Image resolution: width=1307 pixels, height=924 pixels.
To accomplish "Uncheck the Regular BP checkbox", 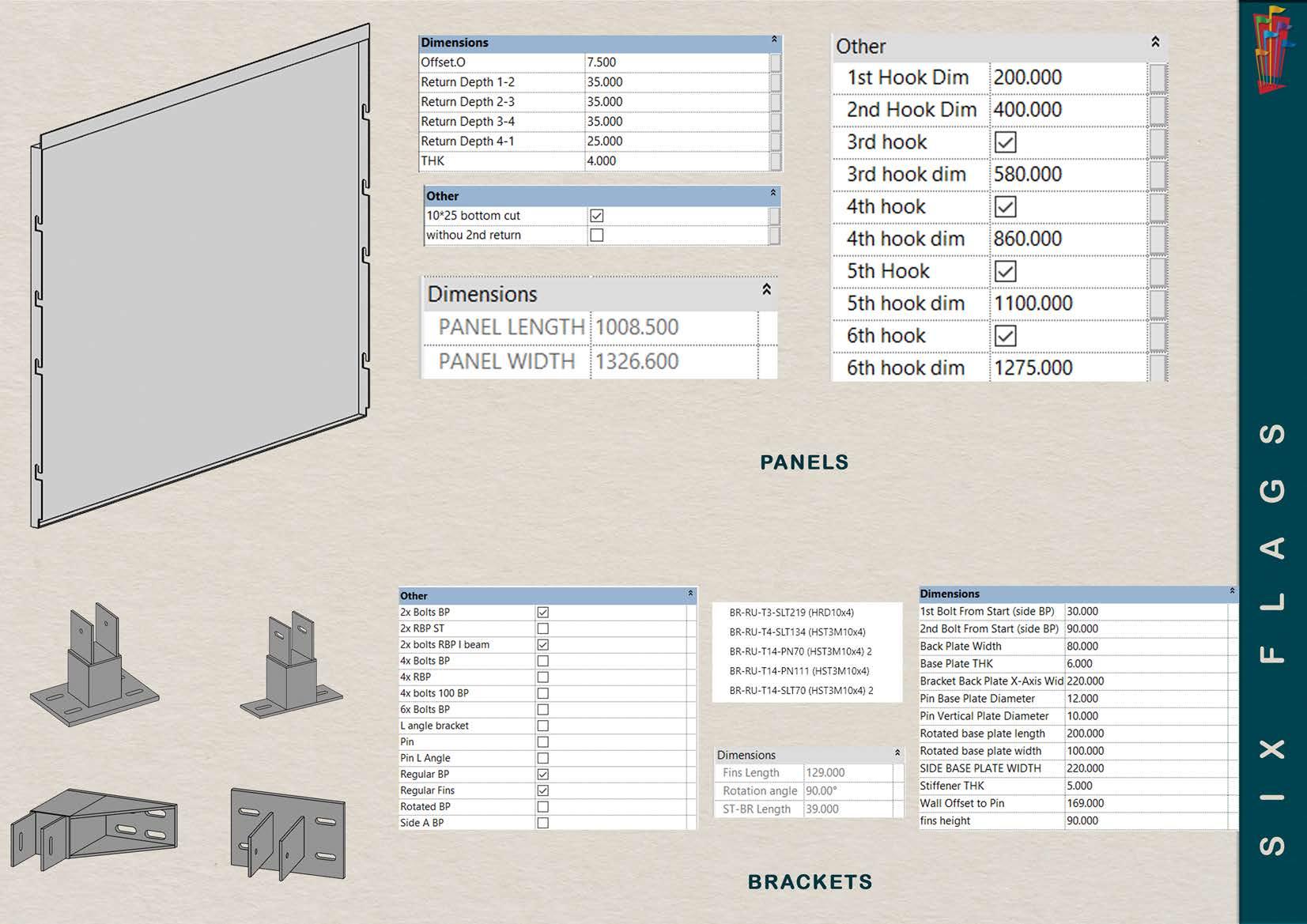I will 542,775.
